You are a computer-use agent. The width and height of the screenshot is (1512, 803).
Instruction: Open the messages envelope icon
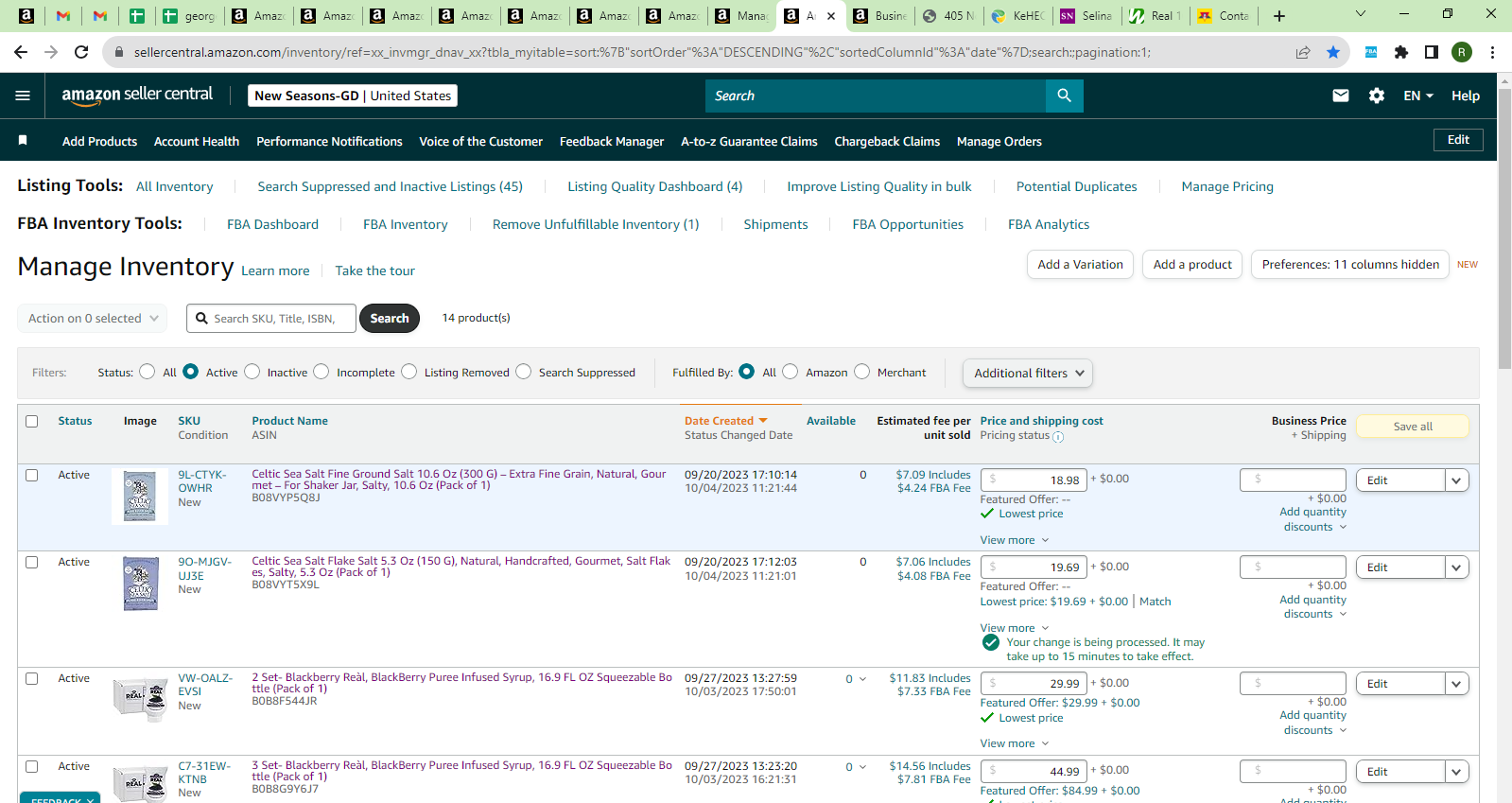pyautogui.click(x=1341, y=96)
